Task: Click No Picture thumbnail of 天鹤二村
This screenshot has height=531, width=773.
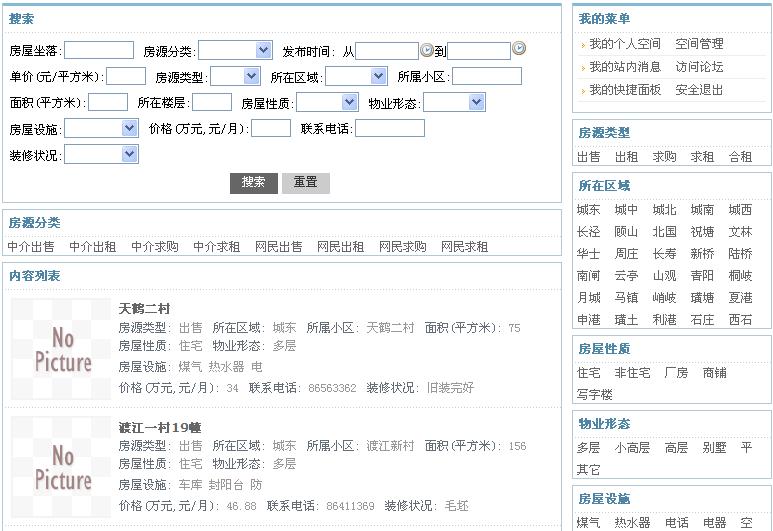Action: tap(61, 349)
